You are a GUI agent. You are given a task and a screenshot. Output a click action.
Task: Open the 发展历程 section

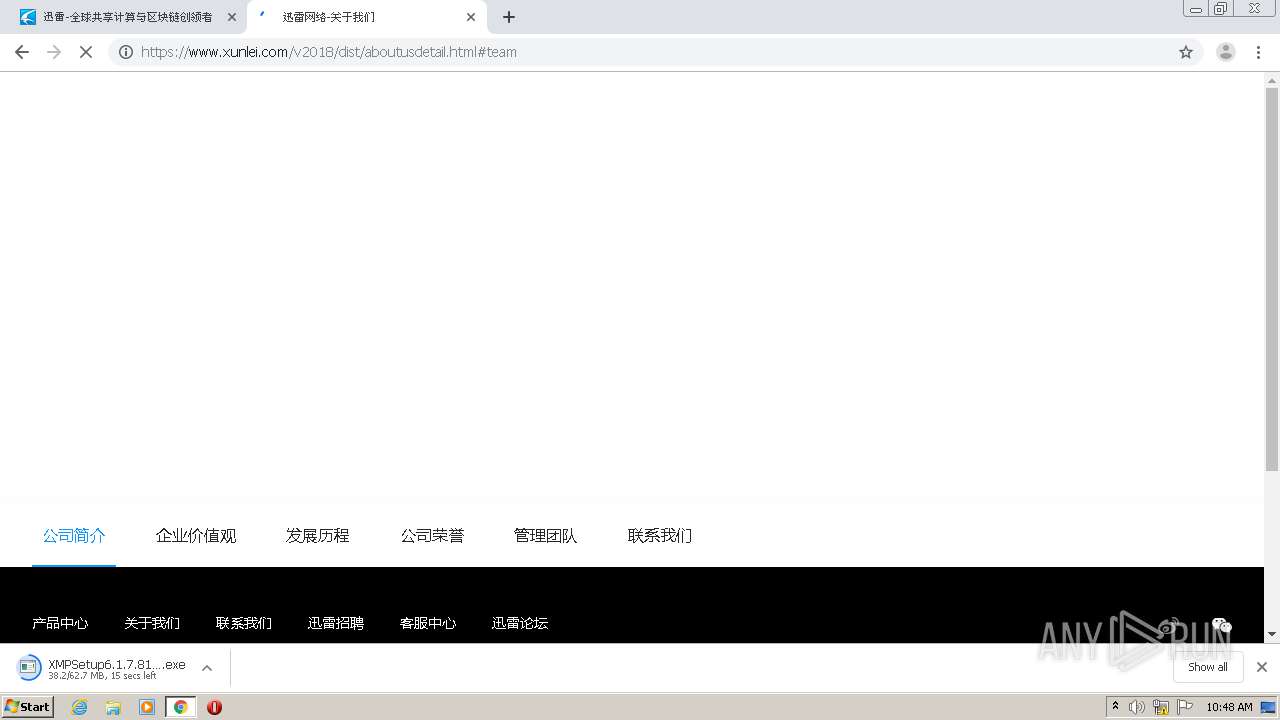click(318, 536)
